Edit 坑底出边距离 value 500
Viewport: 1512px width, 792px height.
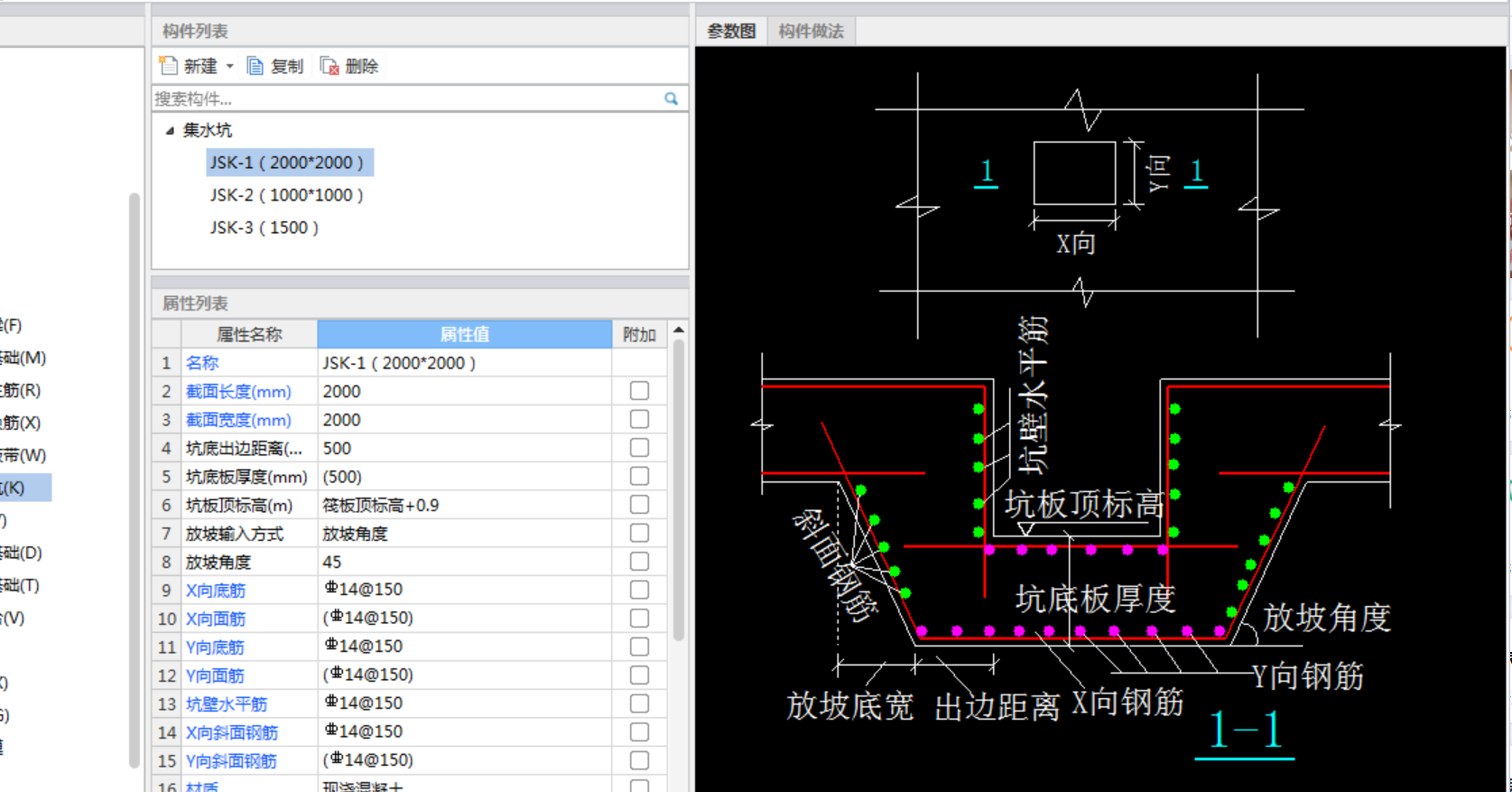tap(464, 448)
